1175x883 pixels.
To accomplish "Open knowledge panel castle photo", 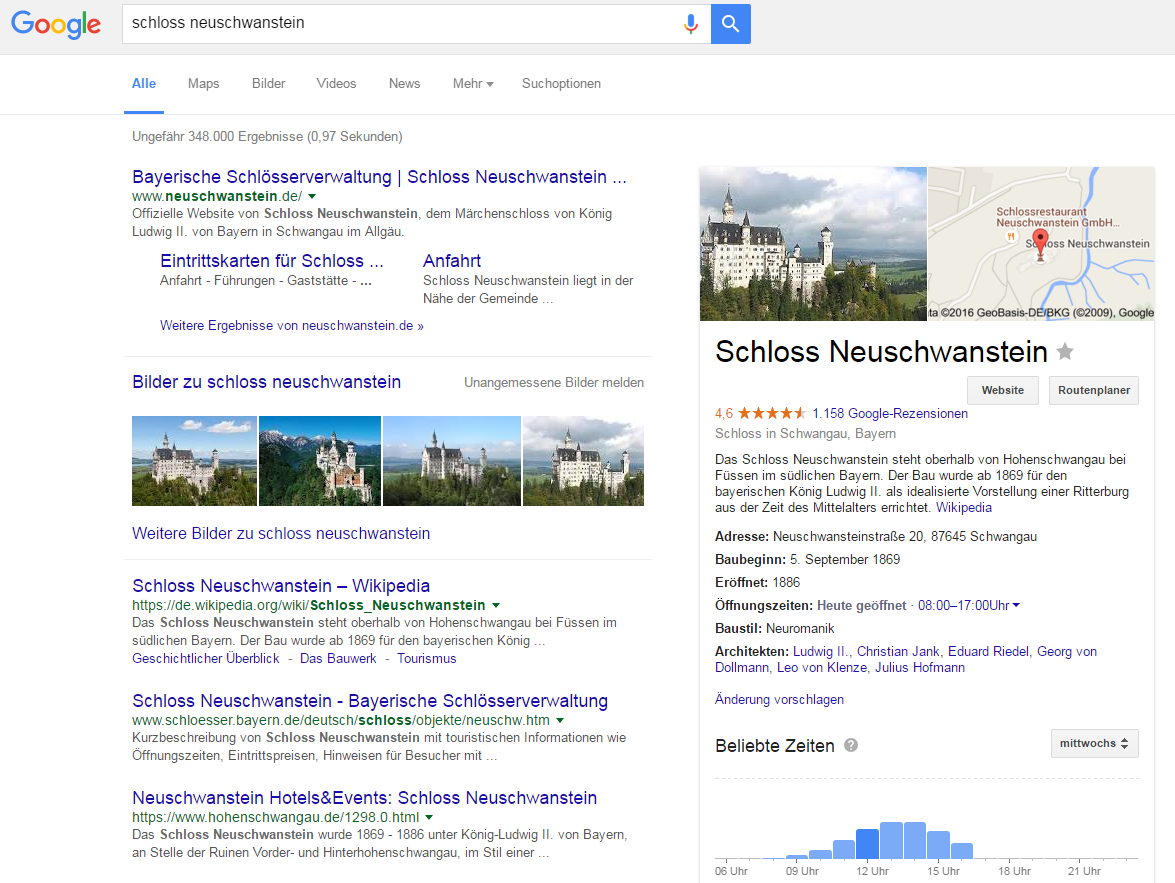I will (x=813, y=244).
